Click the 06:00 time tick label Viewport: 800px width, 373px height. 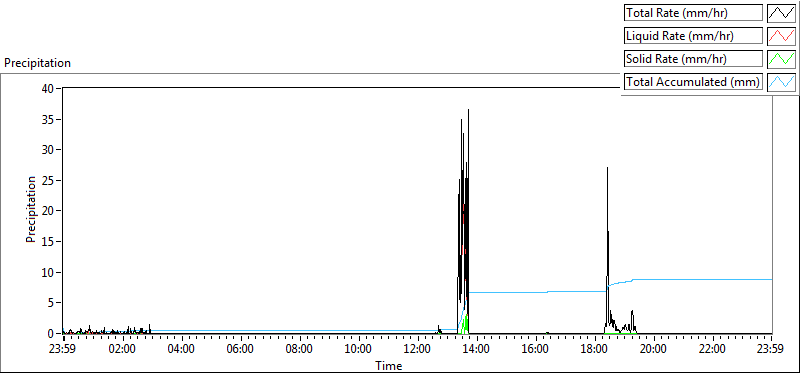tap(240, 350)
